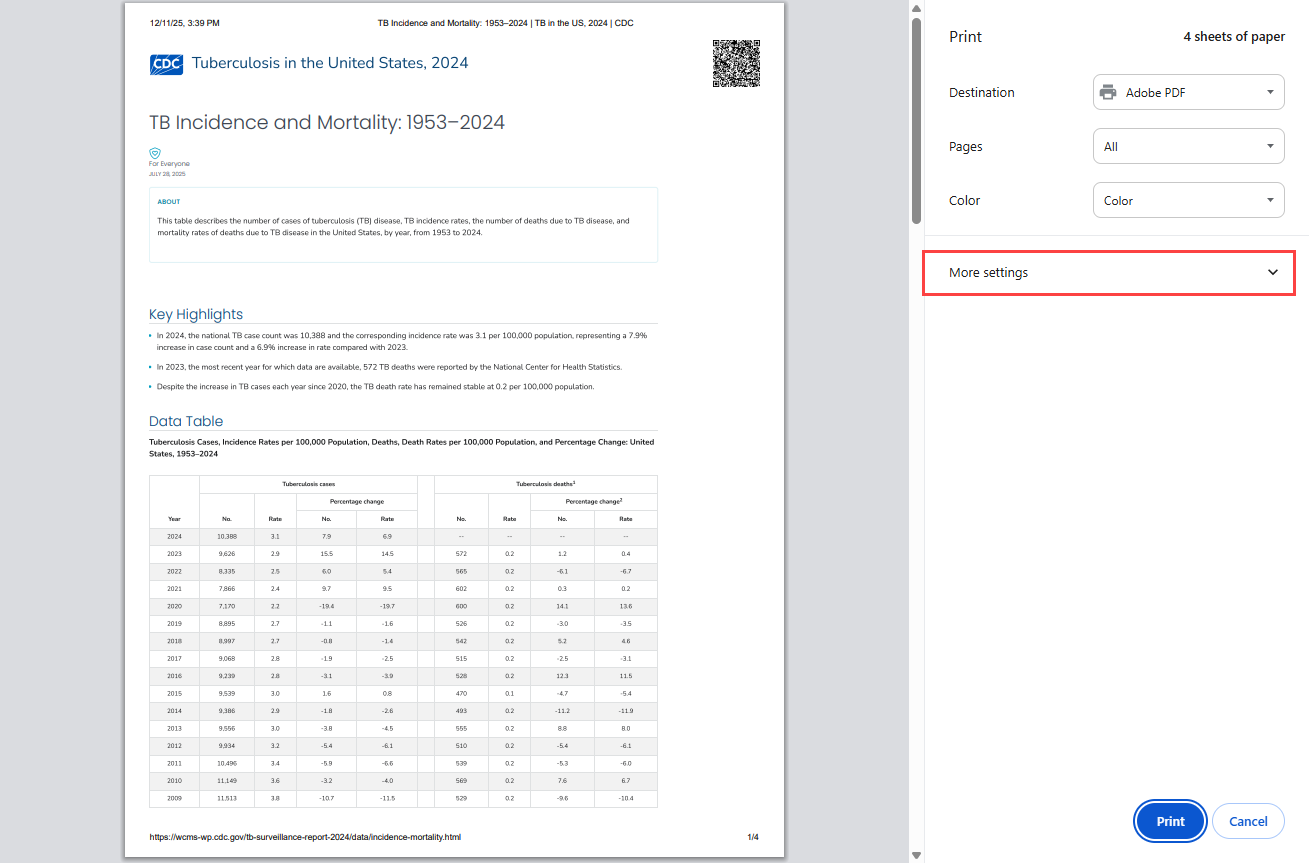Image resolution: width=1309 pixels, height=863 pixels.
Task: Open the Pages dropdown set to All
Action: click(x=1188, y=146)
